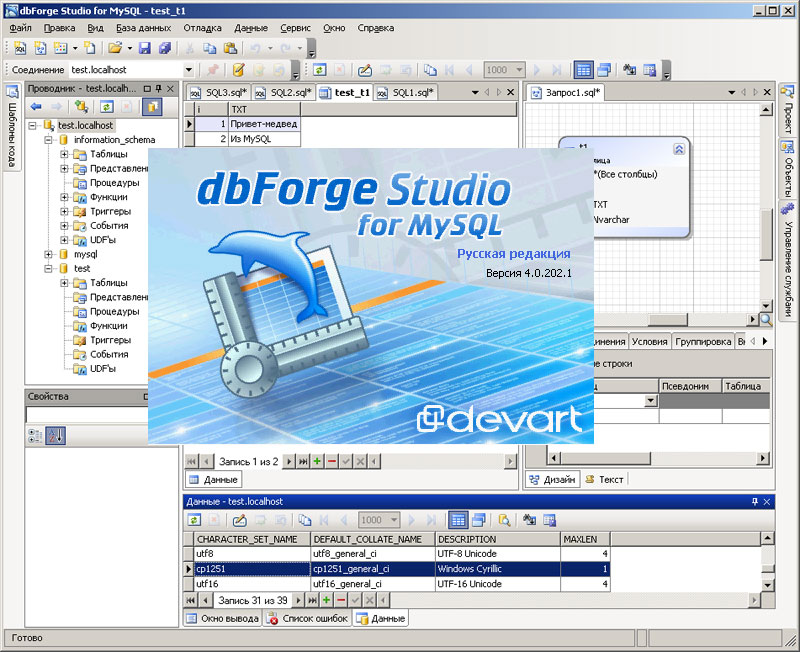800x652 pixels.
Task: Expand Таблицы under information_schema
Action: (x=64, y=154)
